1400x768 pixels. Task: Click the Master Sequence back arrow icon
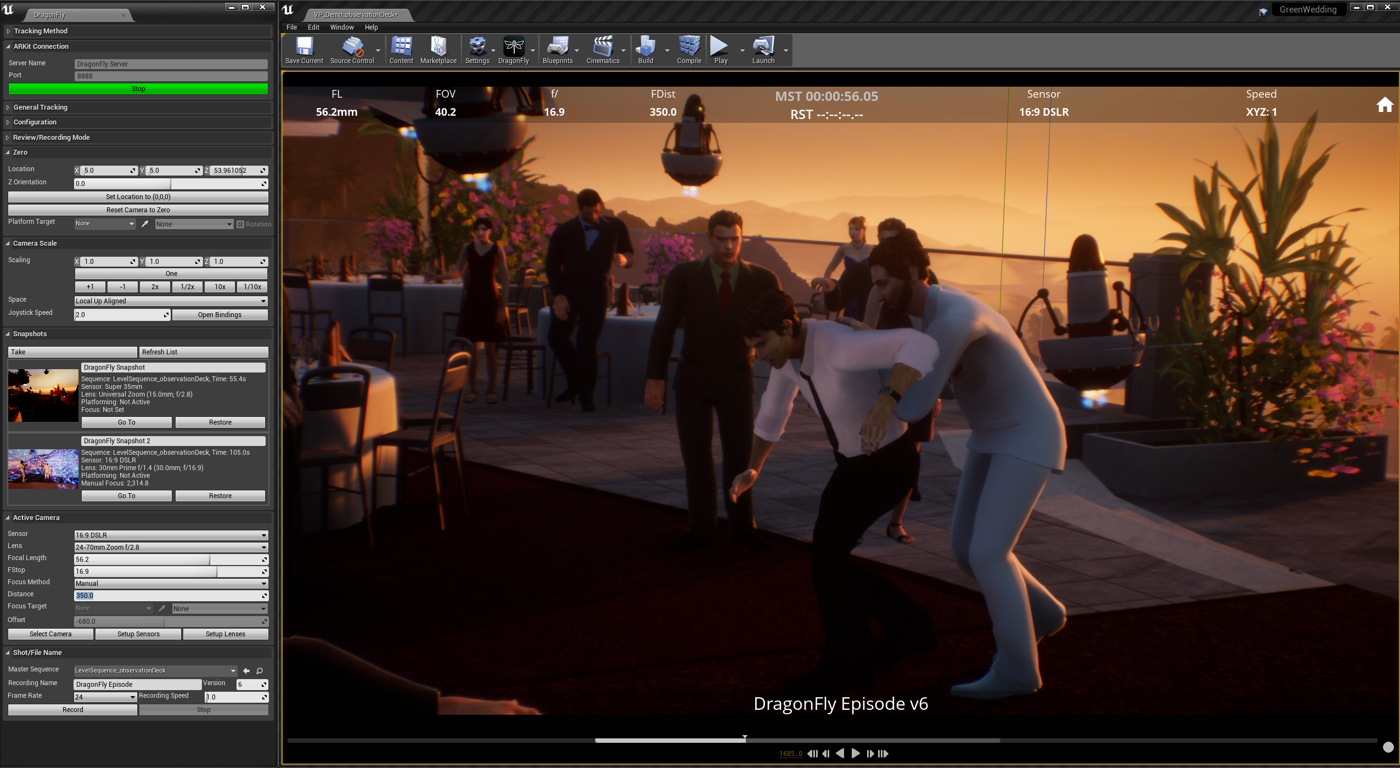coord(246,671)
